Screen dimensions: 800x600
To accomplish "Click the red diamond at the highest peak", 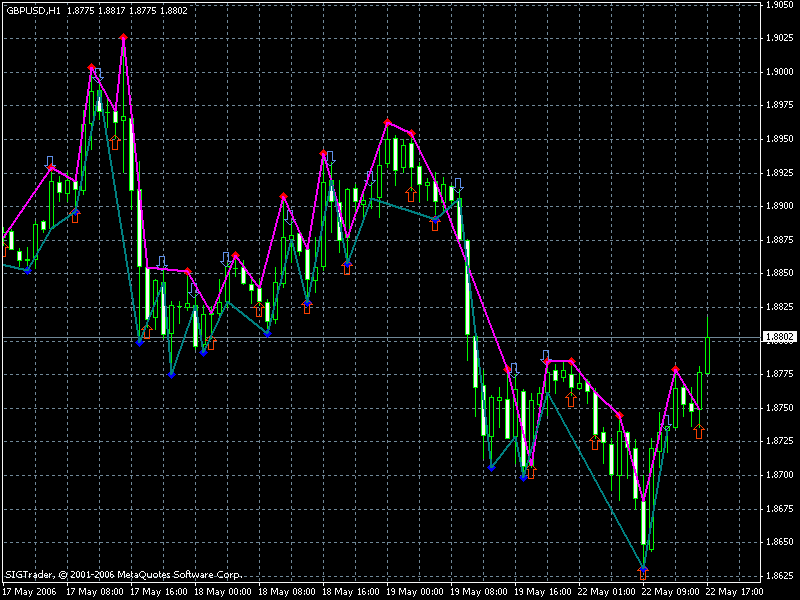I will point(123,37).
